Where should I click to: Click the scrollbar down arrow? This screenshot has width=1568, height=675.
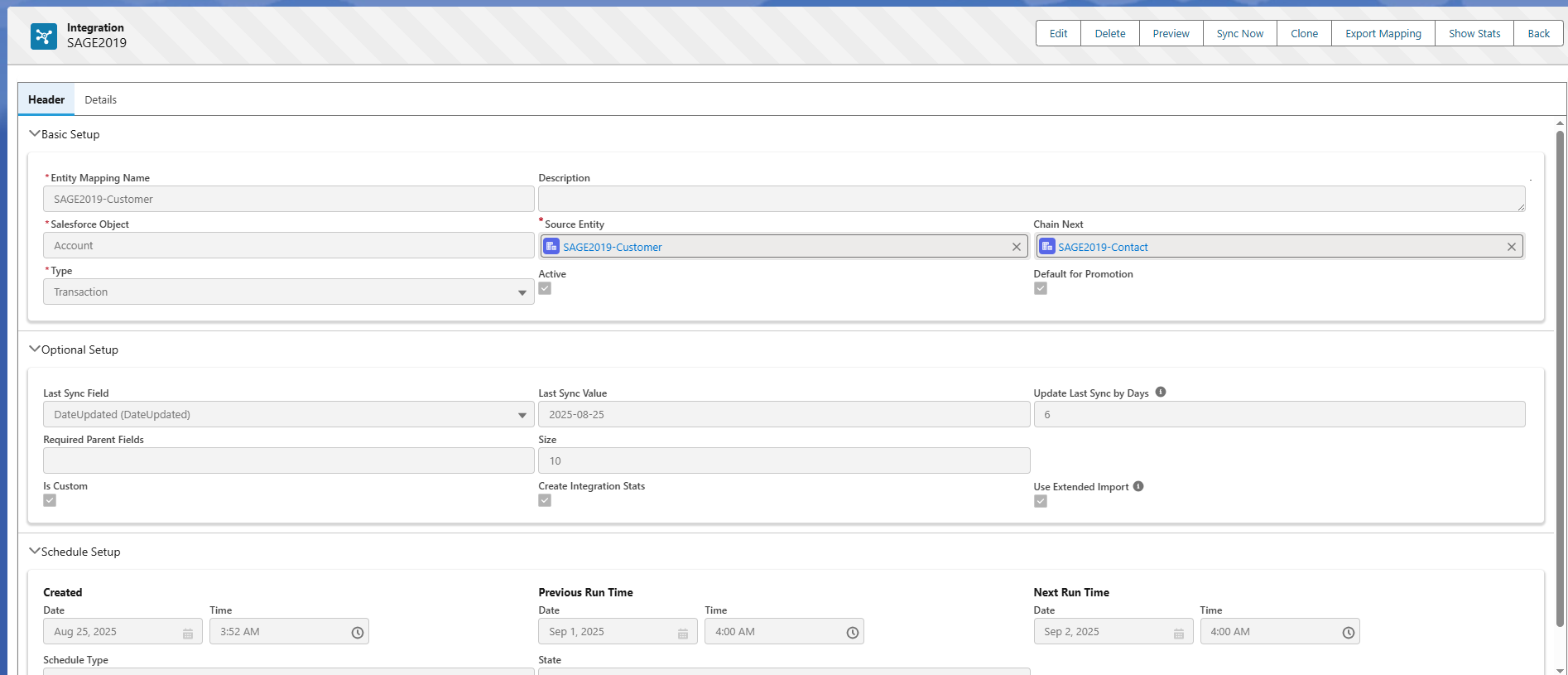click(x=1560, y=670)
